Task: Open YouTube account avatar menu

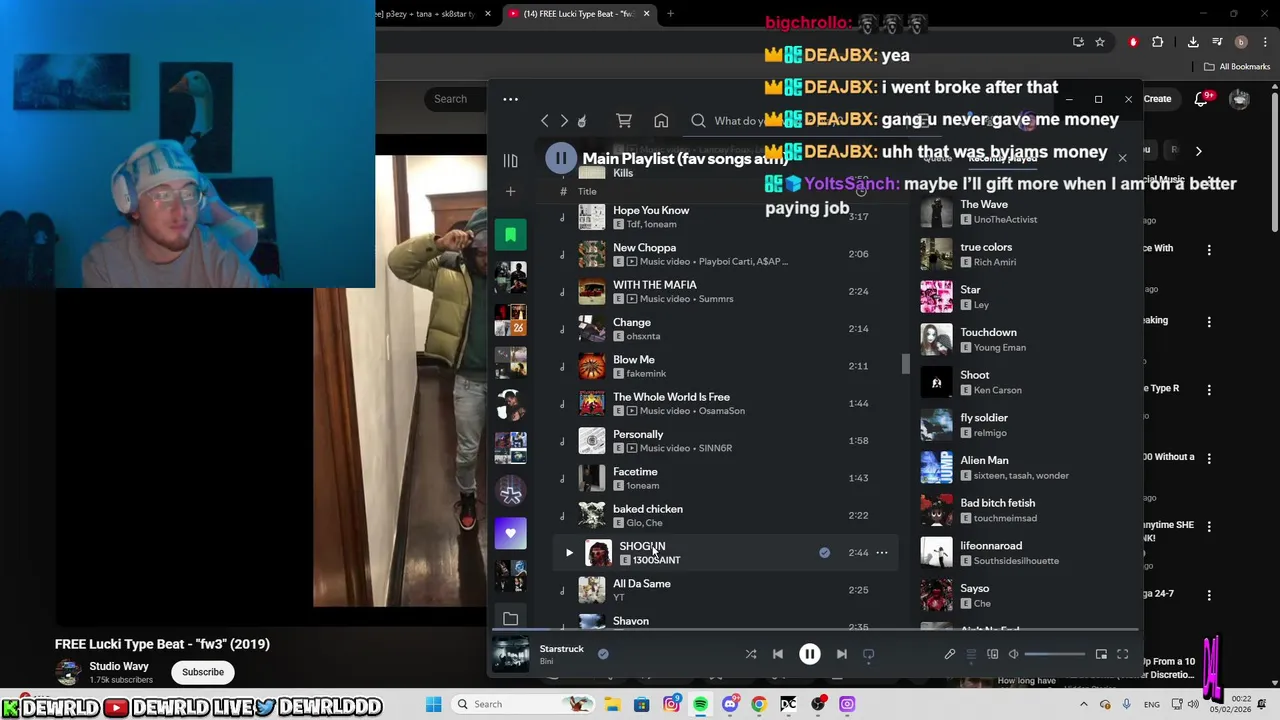Action: click(1240, 99)
